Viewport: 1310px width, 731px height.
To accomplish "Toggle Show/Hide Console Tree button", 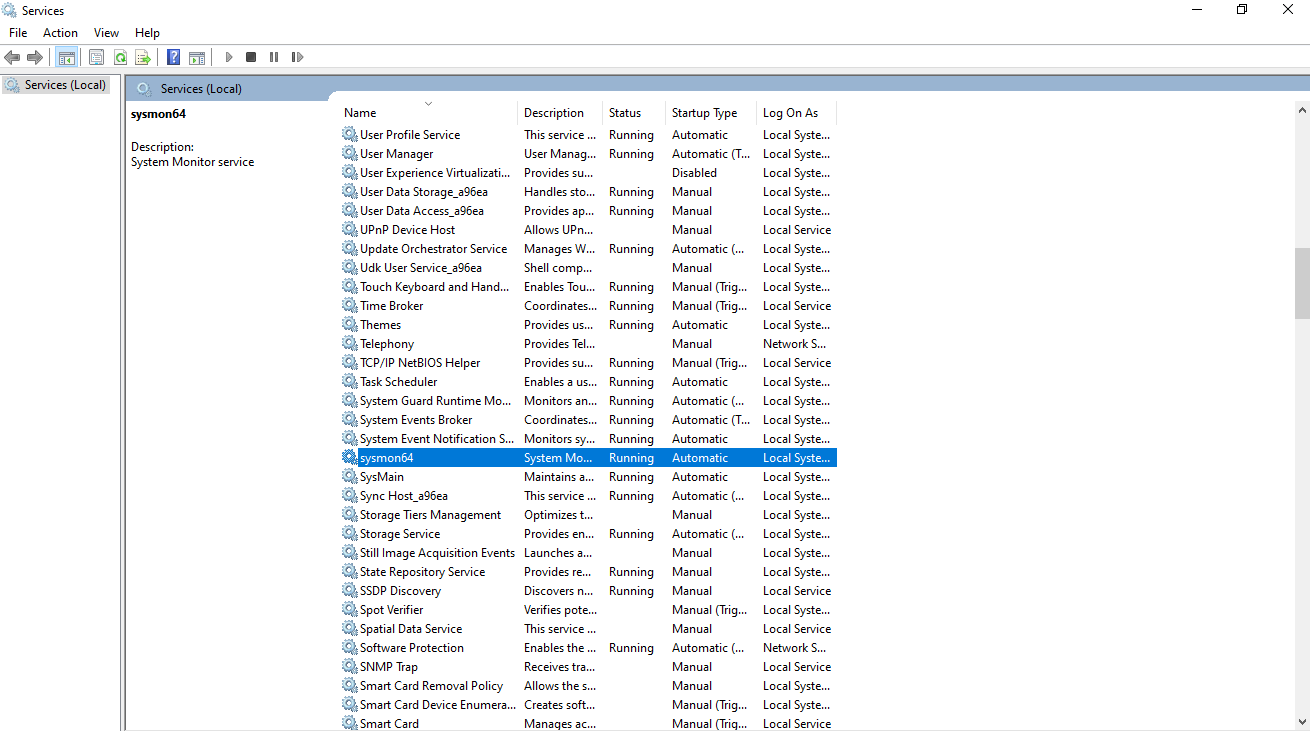I will [x=67, y=57].
